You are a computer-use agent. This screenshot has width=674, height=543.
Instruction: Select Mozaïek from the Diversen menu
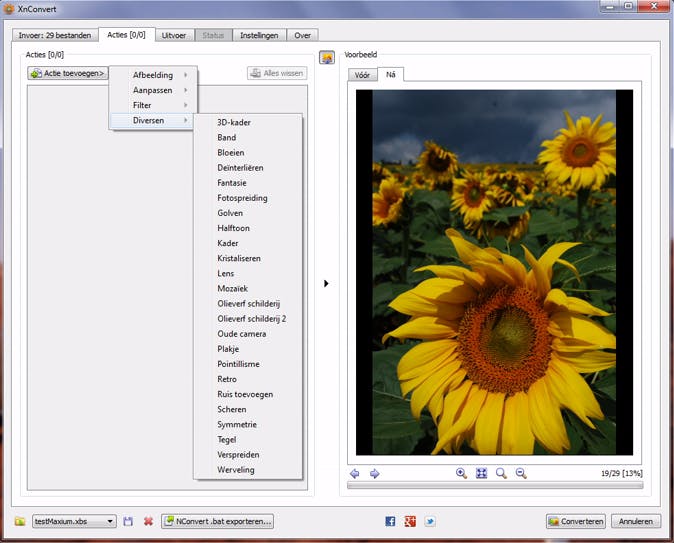pos(231,288)
